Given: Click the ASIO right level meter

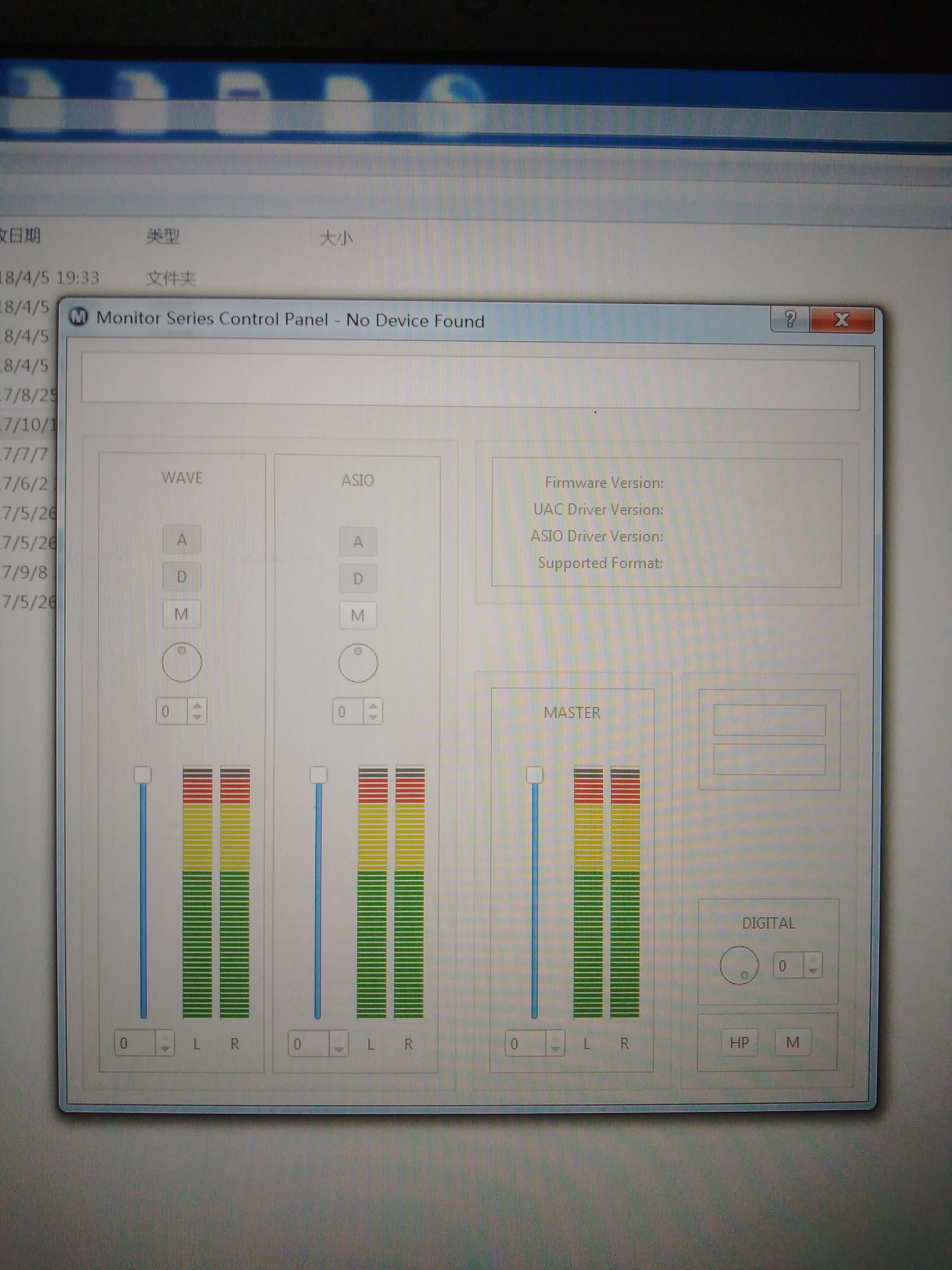Looking at the screenshot, I should click(x=409, y=893).
